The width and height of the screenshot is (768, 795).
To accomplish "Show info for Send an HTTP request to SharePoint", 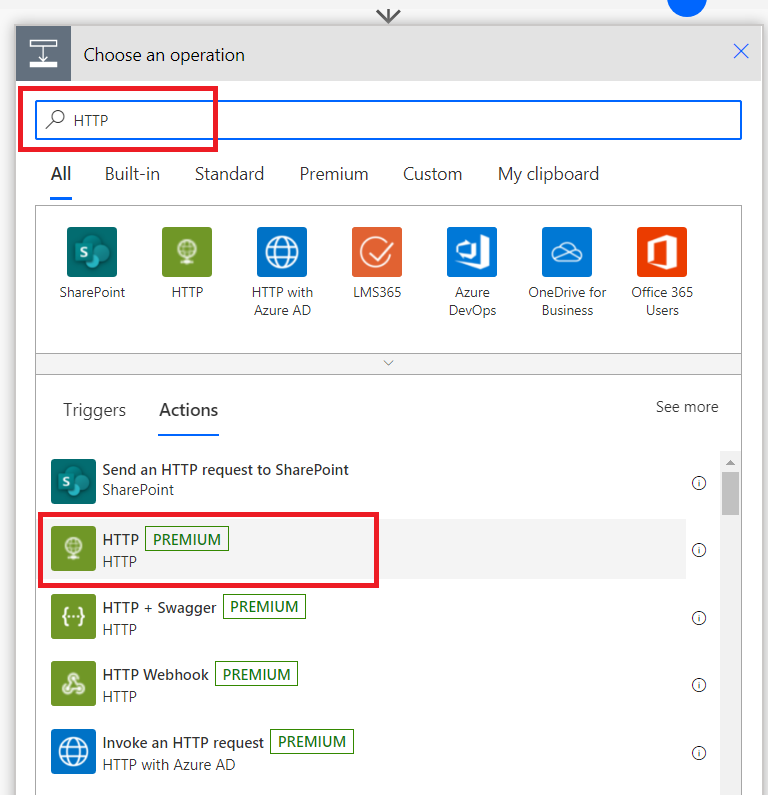I will [699, 483].
